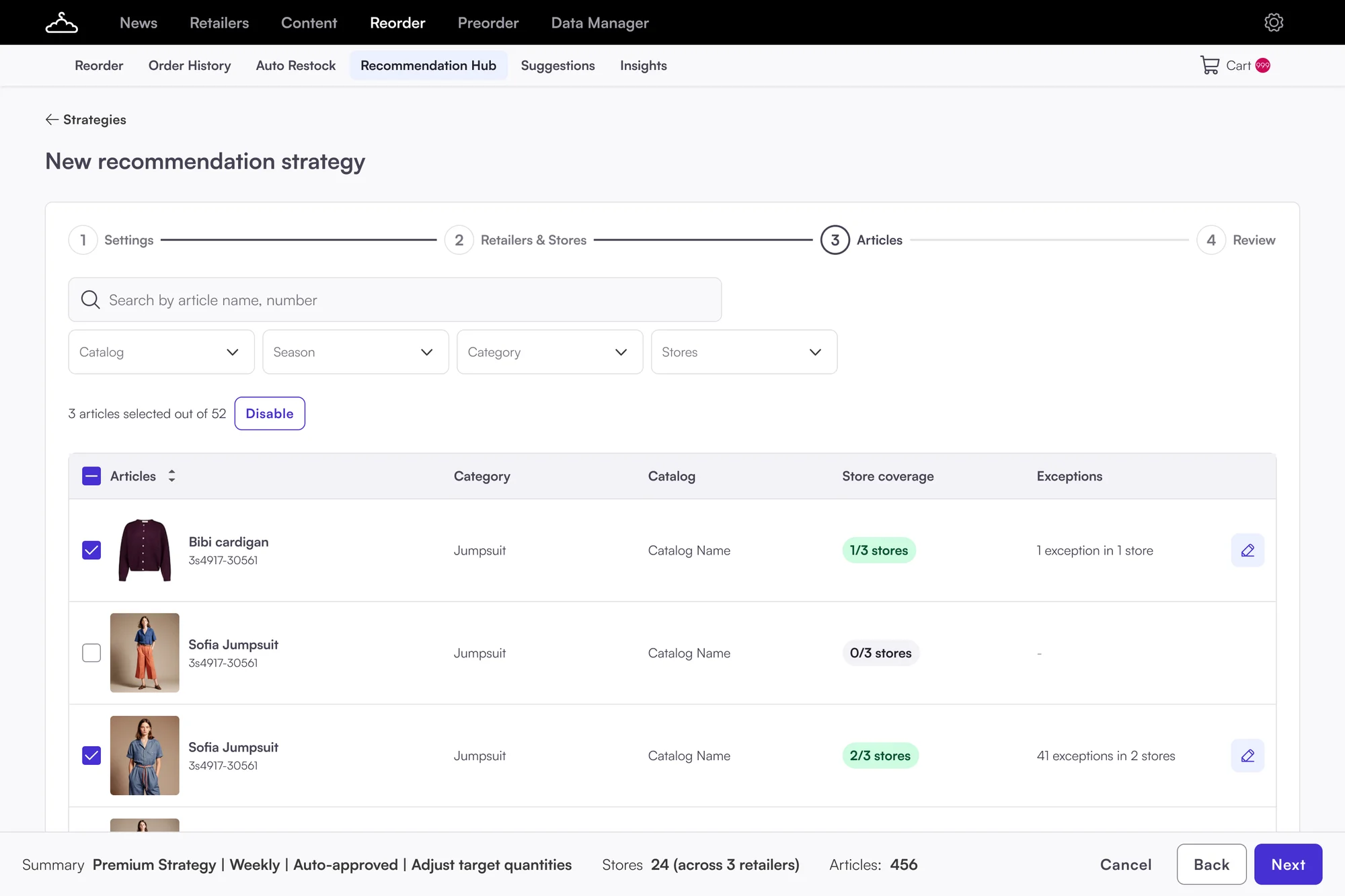Expand the Stores filter dropdown
The height and width of the screenshot is (896, 1345).
coord(744,352)
